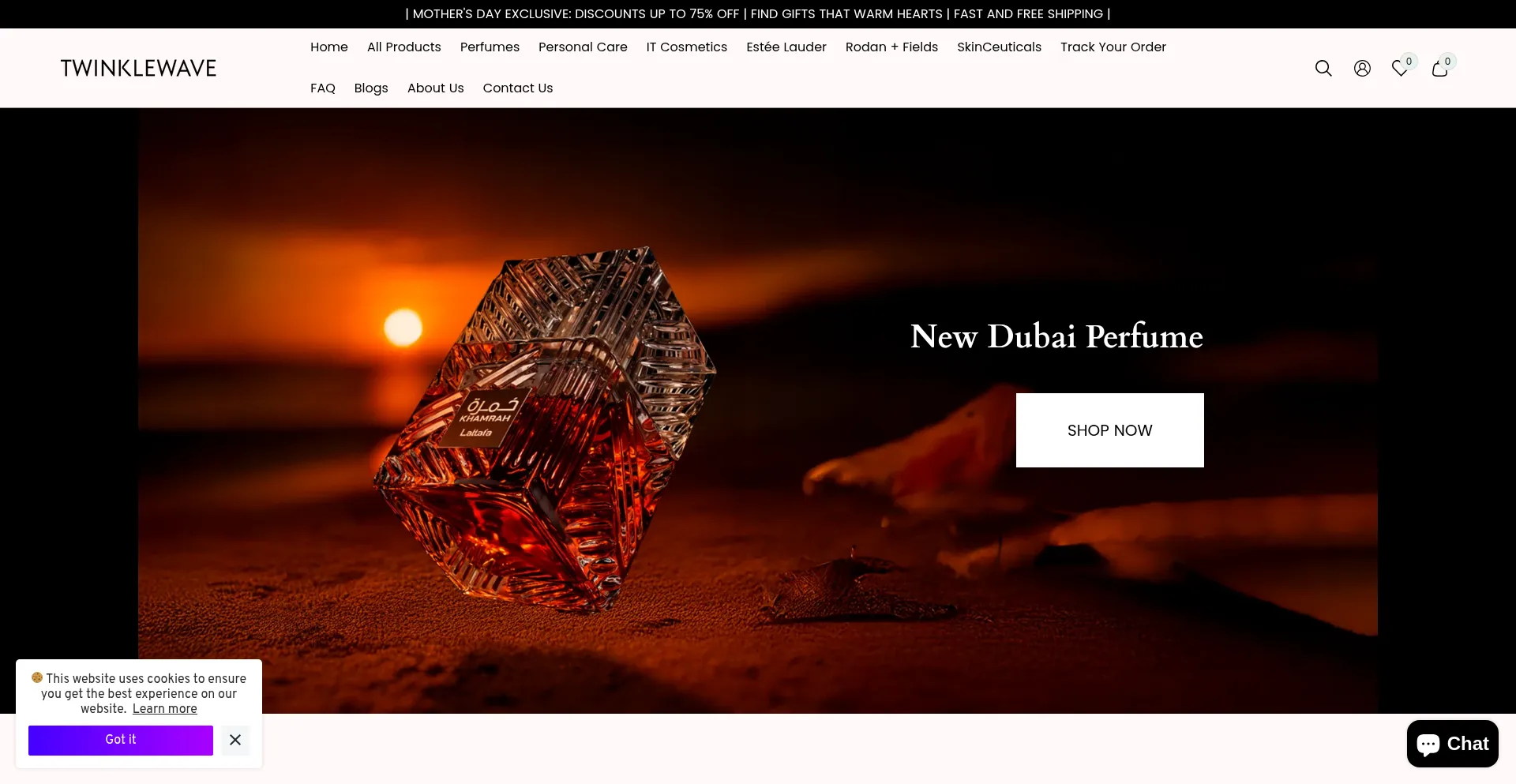Screen dimensions: 1516x784
Task: Click the account profile icon
Action: 1362,69
